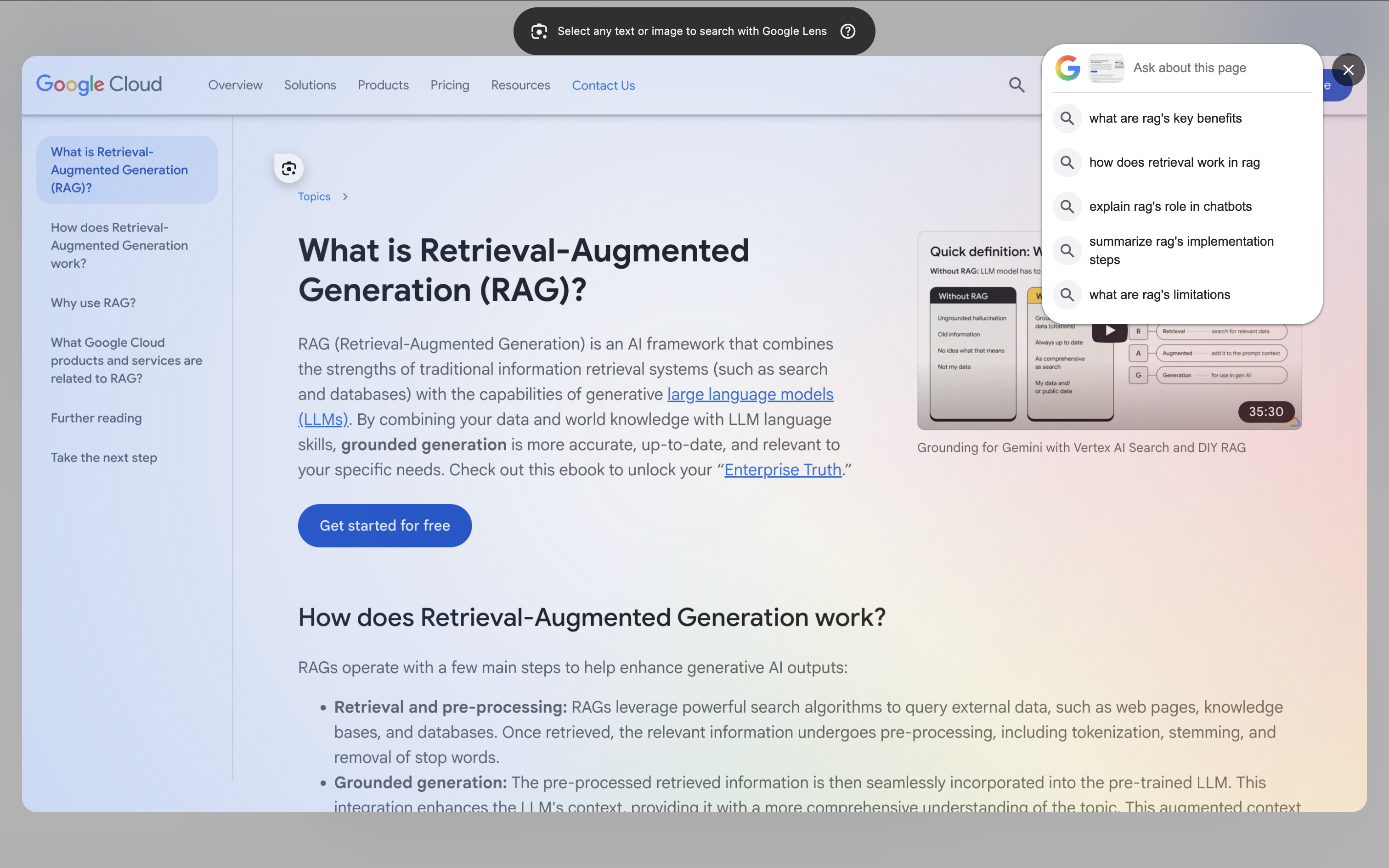Jump to 'Why use RAG?' sidebar section
Image resolution: width=1389 pixels, height=868 pixels.
pos(93,303)
